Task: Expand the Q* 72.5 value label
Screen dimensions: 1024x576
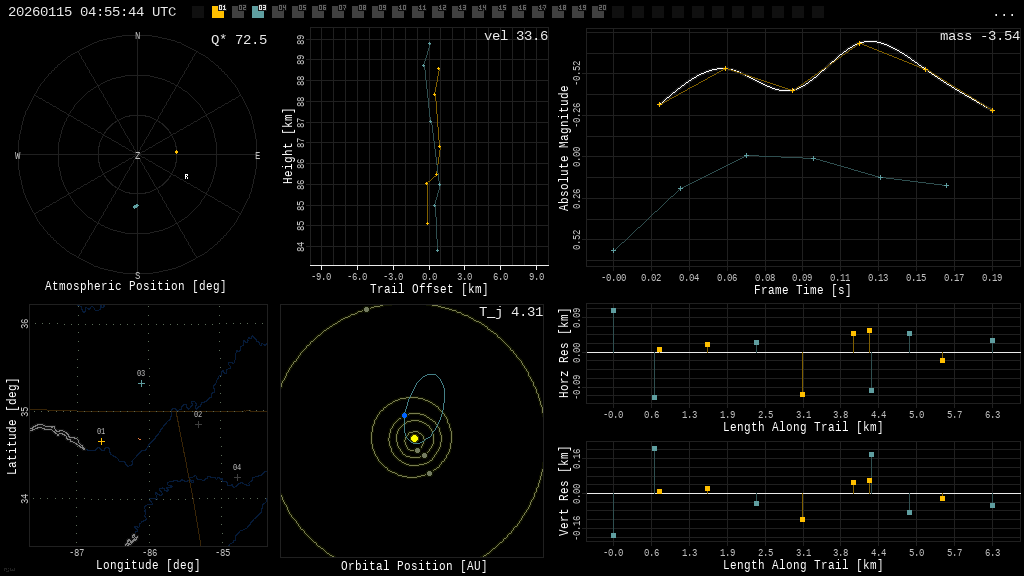Action: pyautogui.click(x=239, y=40)
